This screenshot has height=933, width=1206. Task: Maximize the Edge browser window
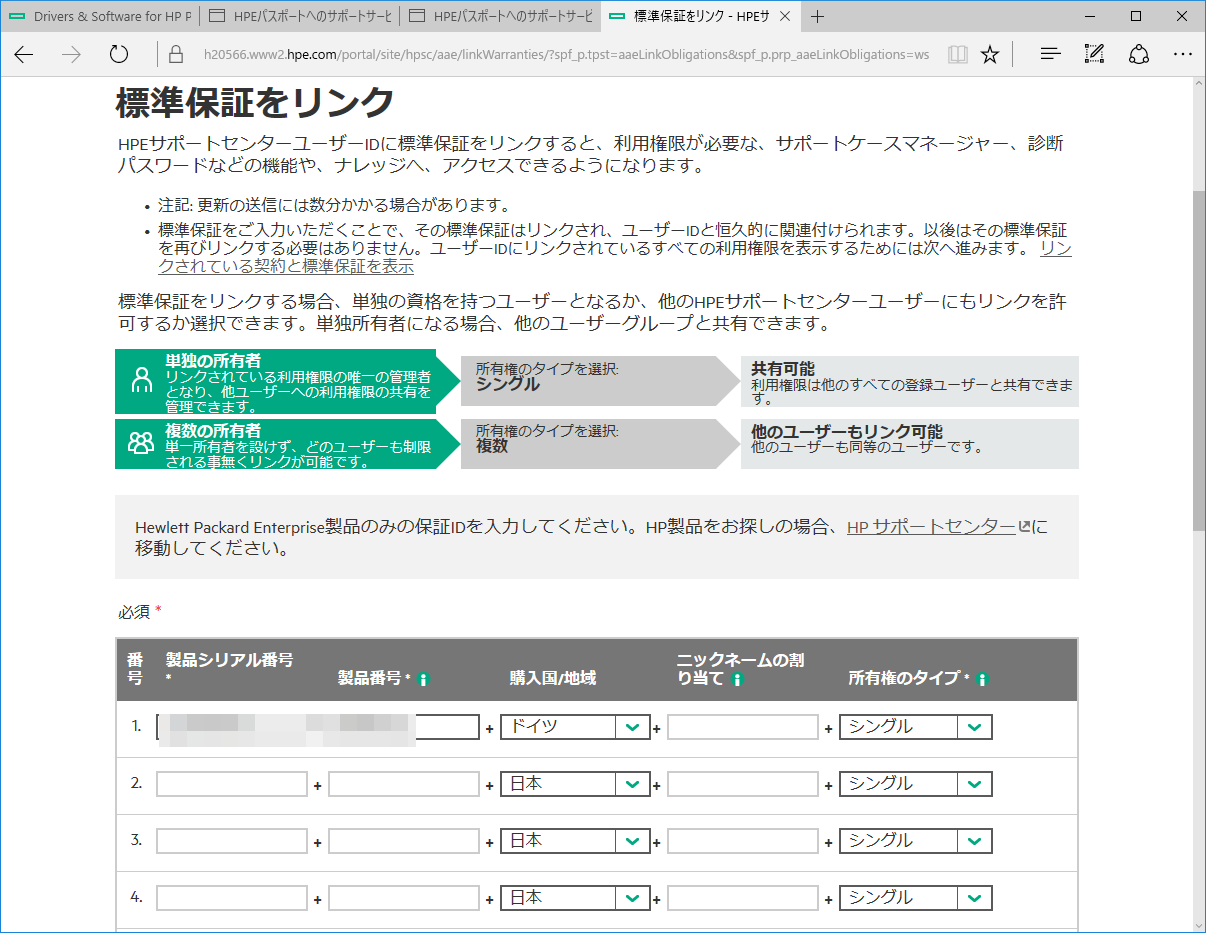click(x=1136, y=16)
